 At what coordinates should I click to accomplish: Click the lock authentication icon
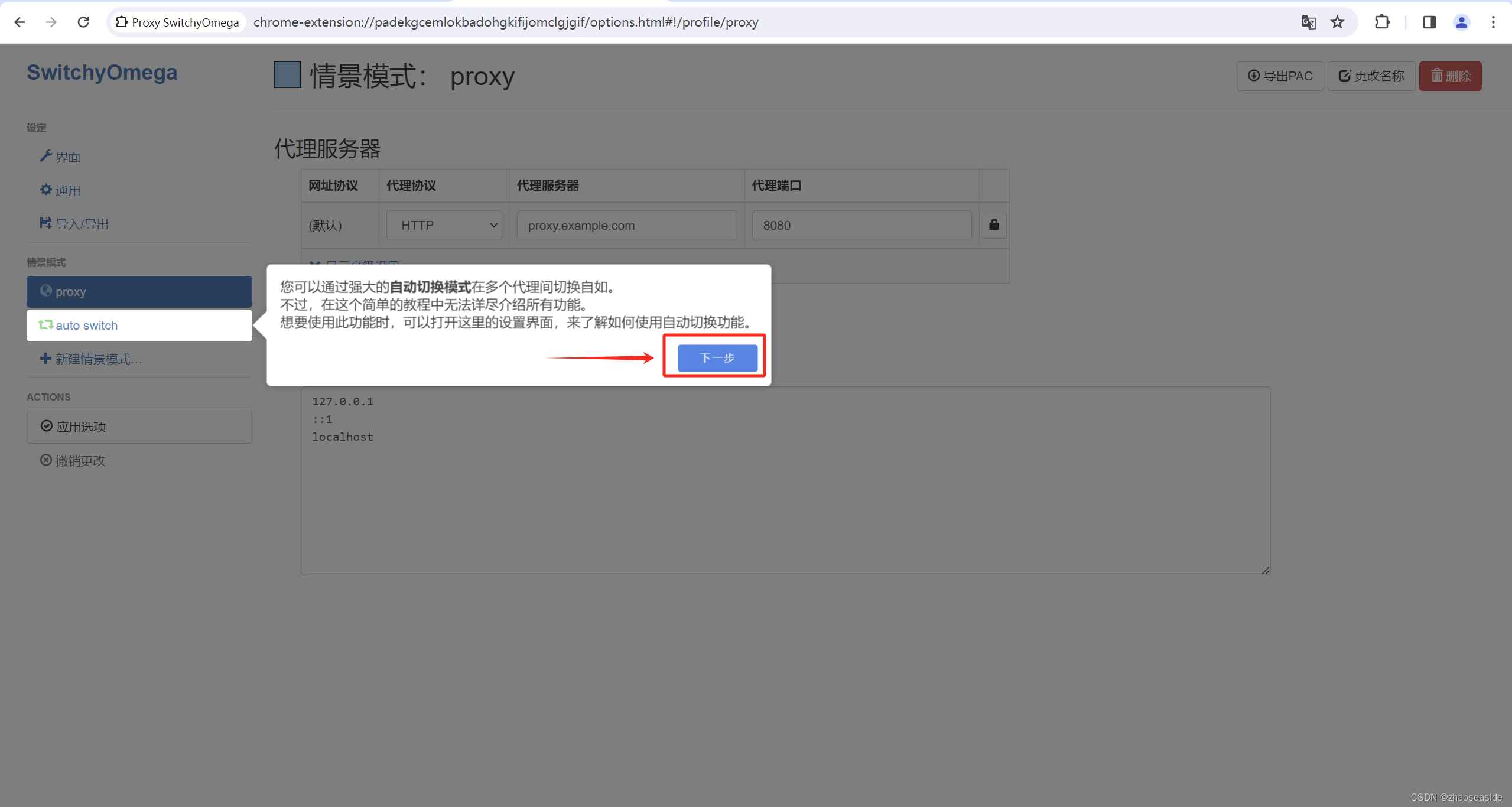tap(994, 225)
